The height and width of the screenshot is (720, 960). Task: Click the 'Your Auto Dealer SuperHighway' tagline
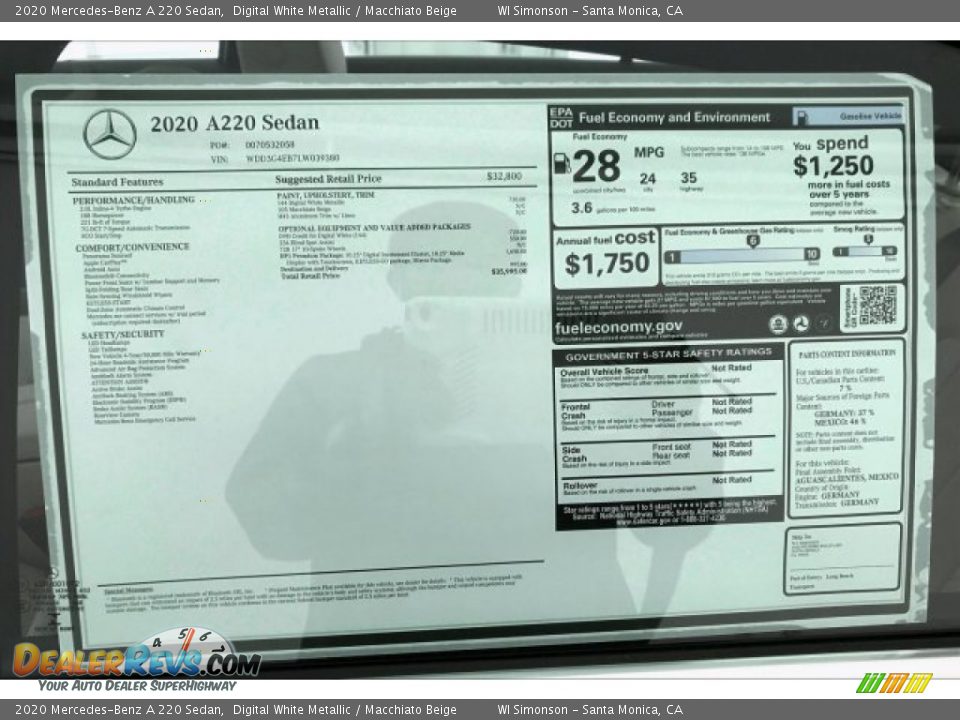tap(137, 686)
